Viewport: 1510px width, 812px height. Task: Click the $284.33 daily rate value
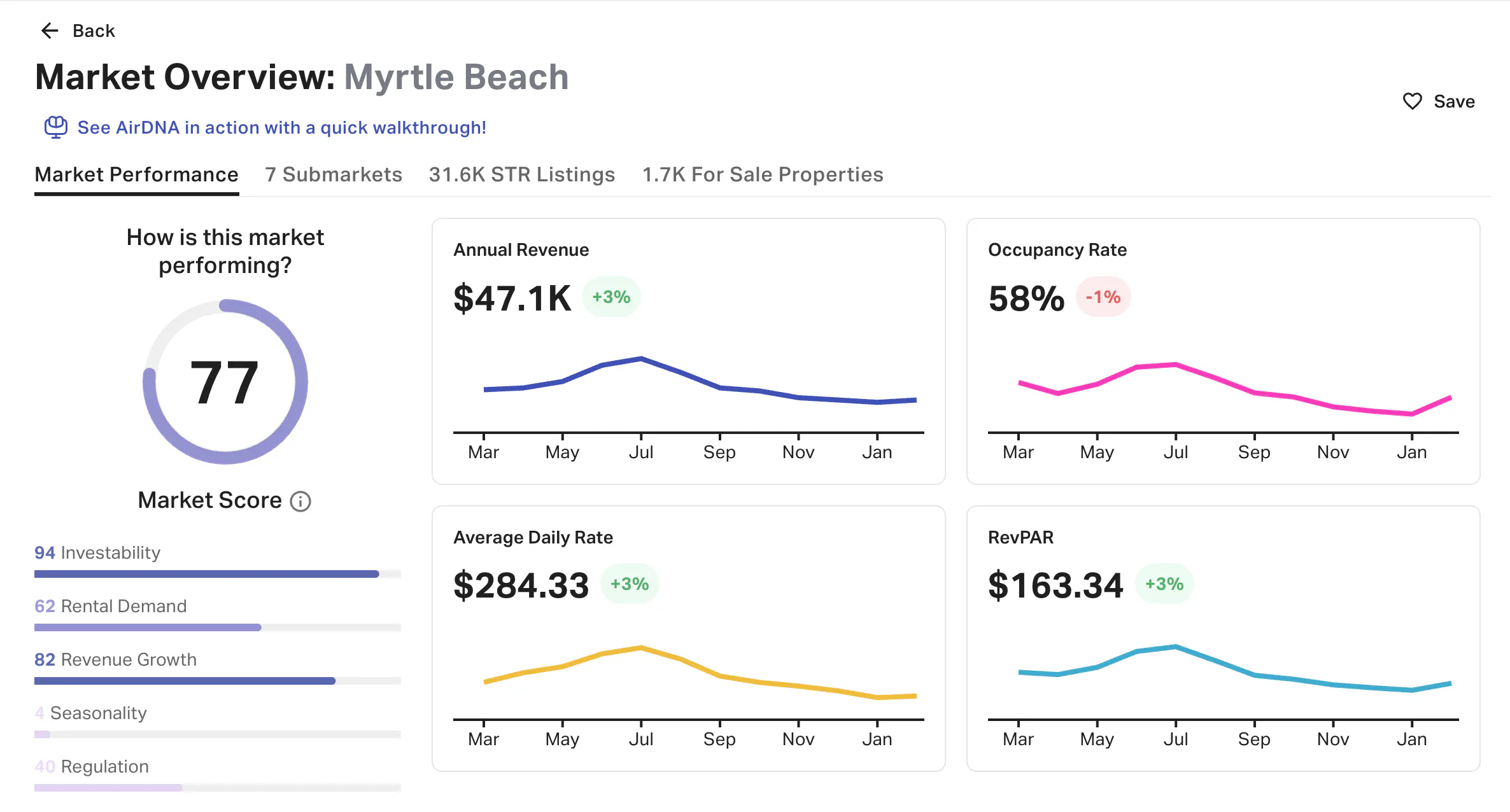pyautogui.click(x=521, y=585)
